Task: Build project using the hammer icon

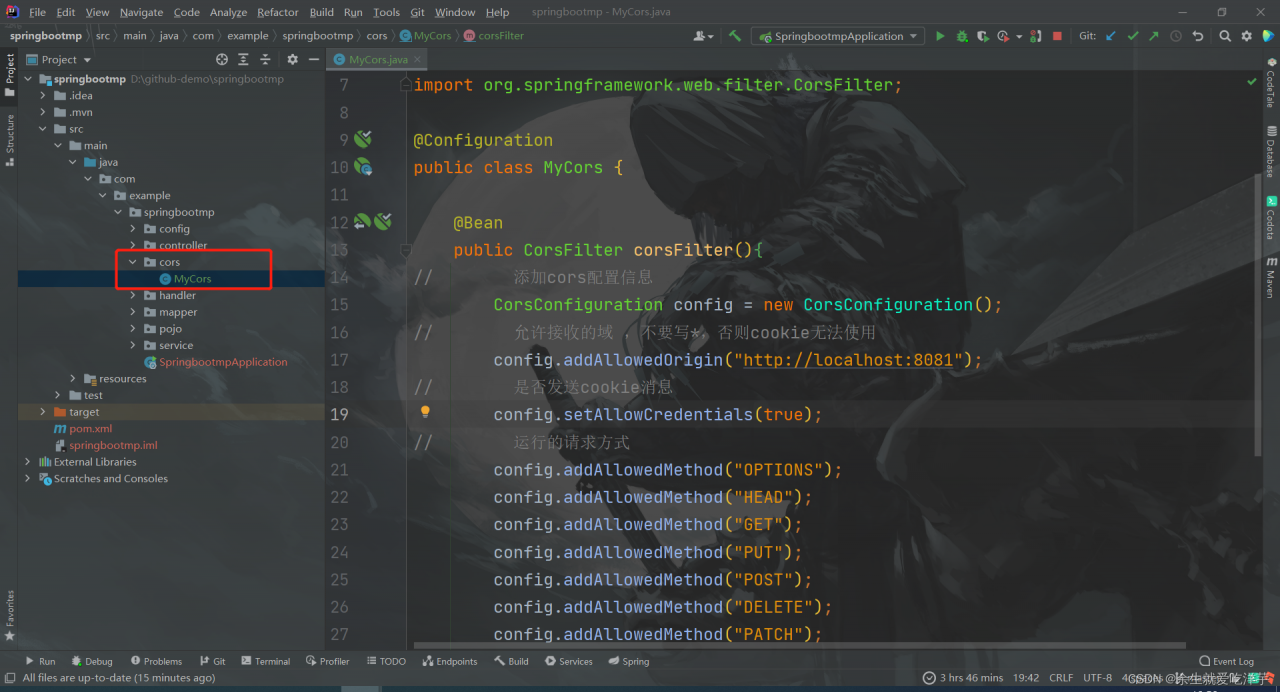Action: tap(735, 36)
